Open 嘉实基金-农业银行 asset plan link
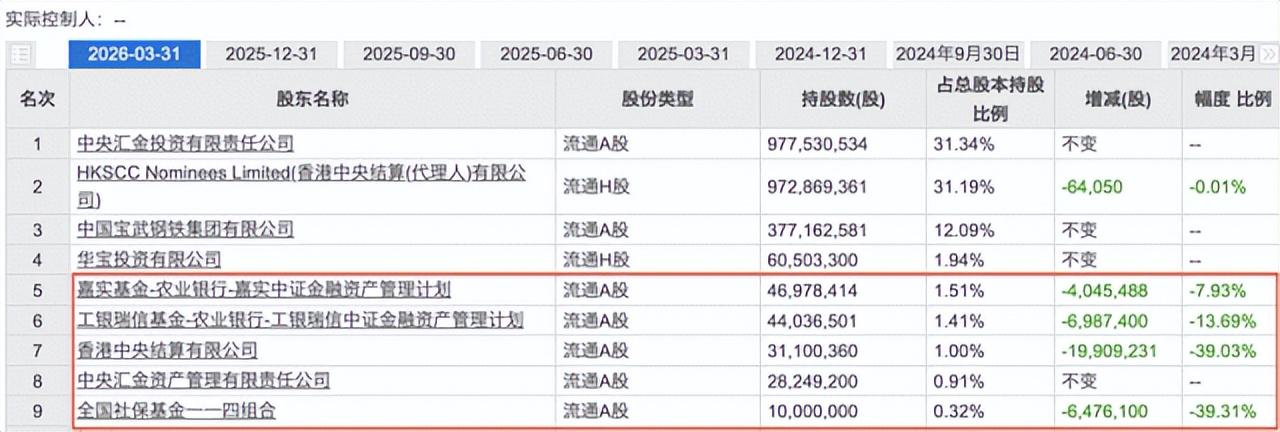The width and height of the screenshot is (1280, 432). (264, 290)
